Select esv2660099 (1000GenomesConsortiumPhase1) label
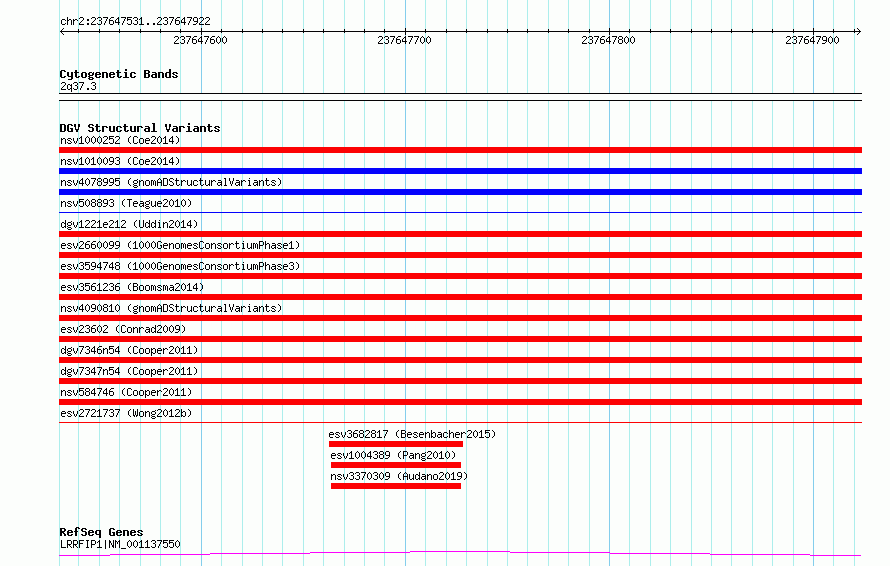 pyautogui.click(x=180, y=245)
